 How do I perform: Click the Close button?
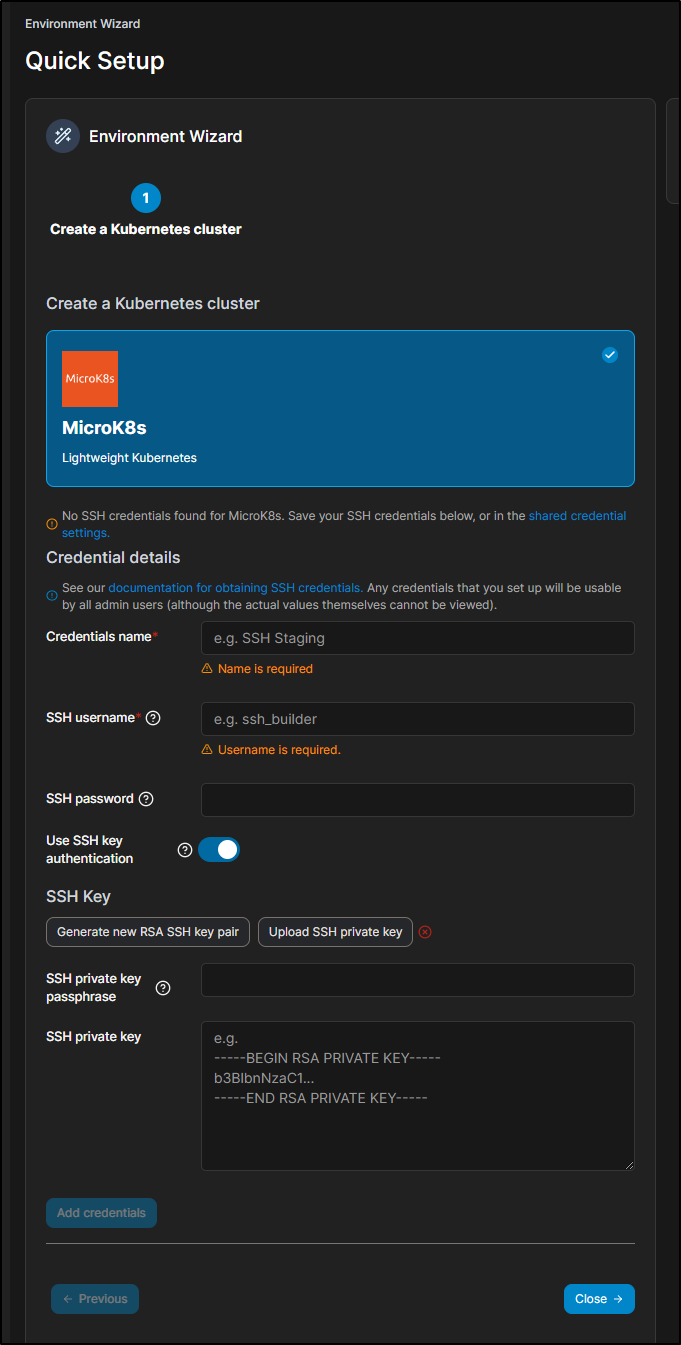click(x=599, y=1299)
